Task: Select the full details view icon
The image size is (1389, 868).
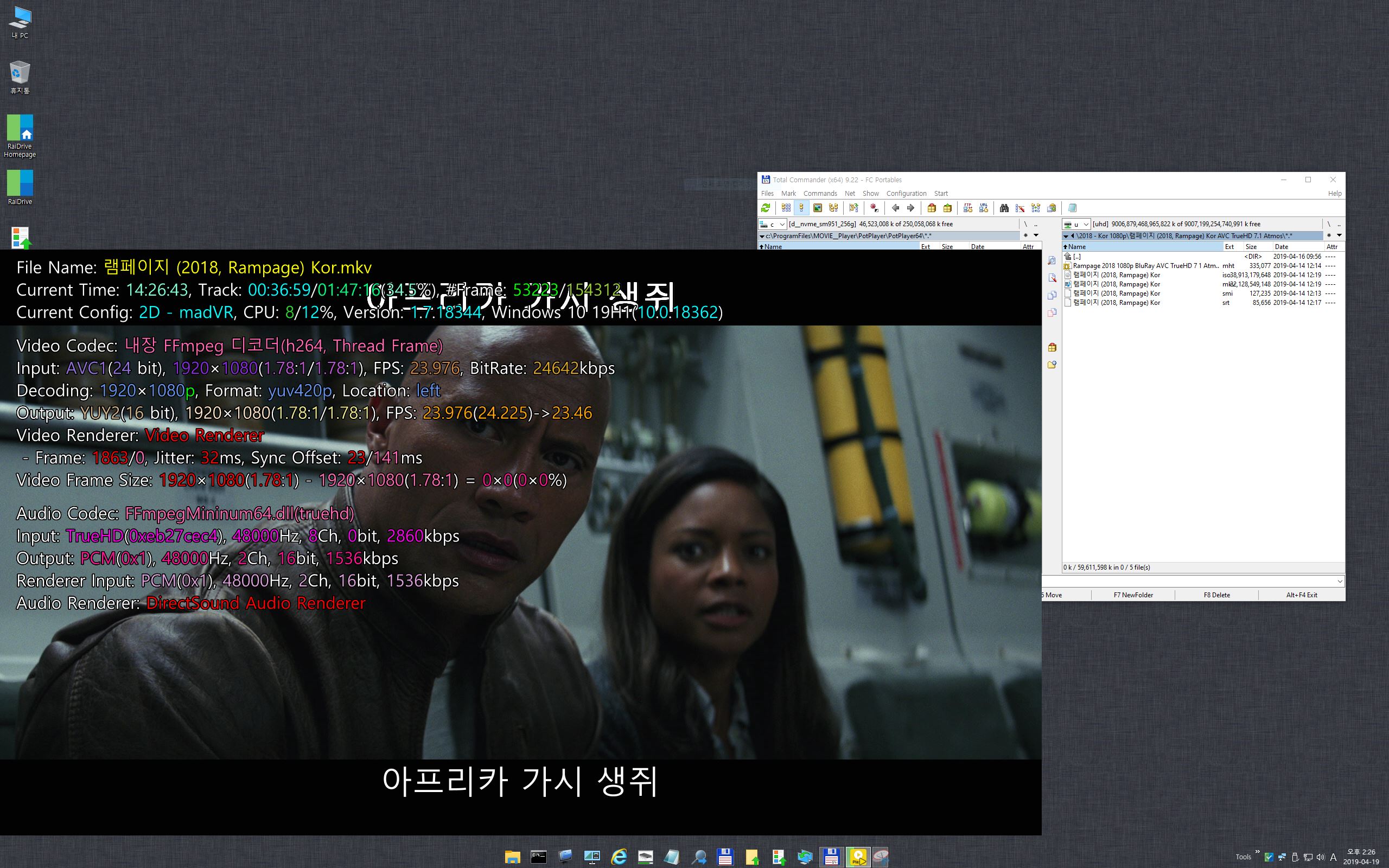Action: pos(802,208)
